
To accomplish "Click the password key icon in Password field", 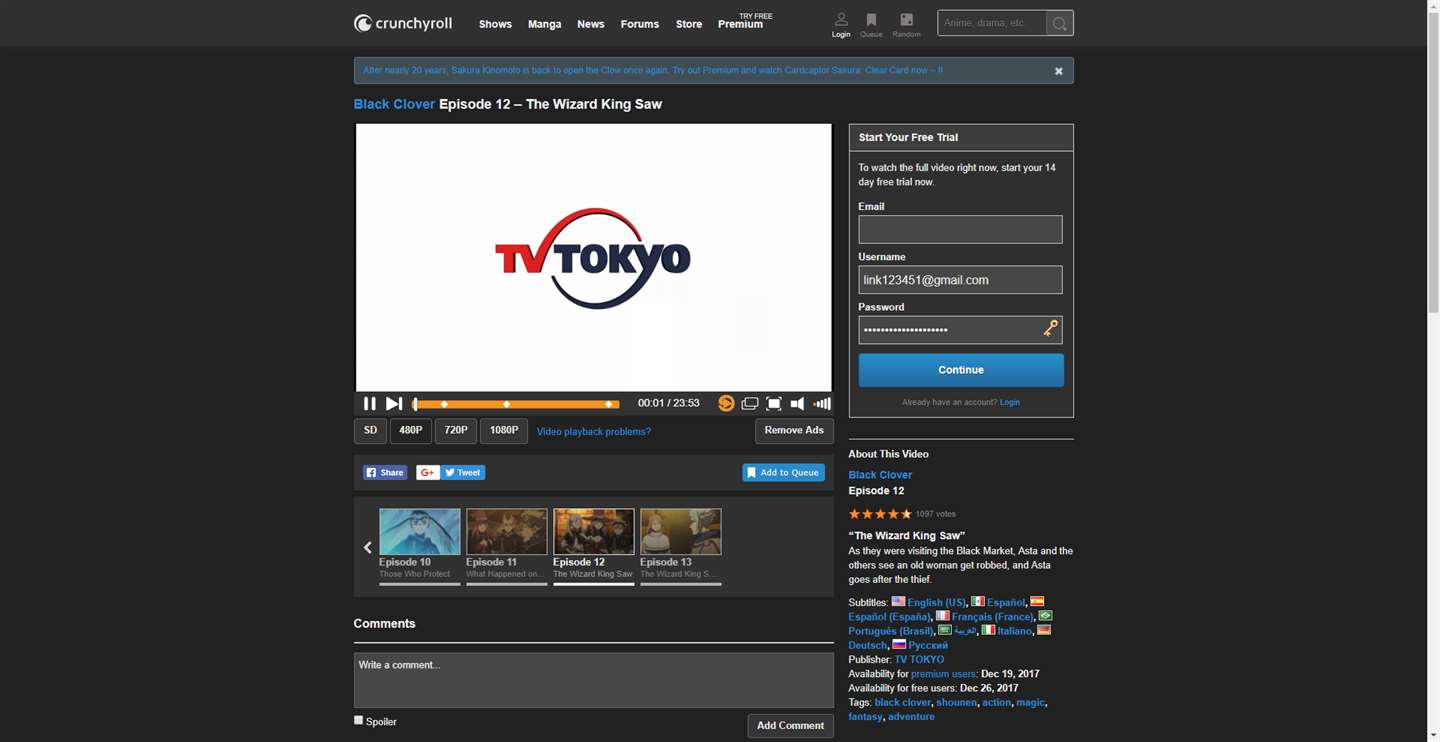I will (1050, 329).
